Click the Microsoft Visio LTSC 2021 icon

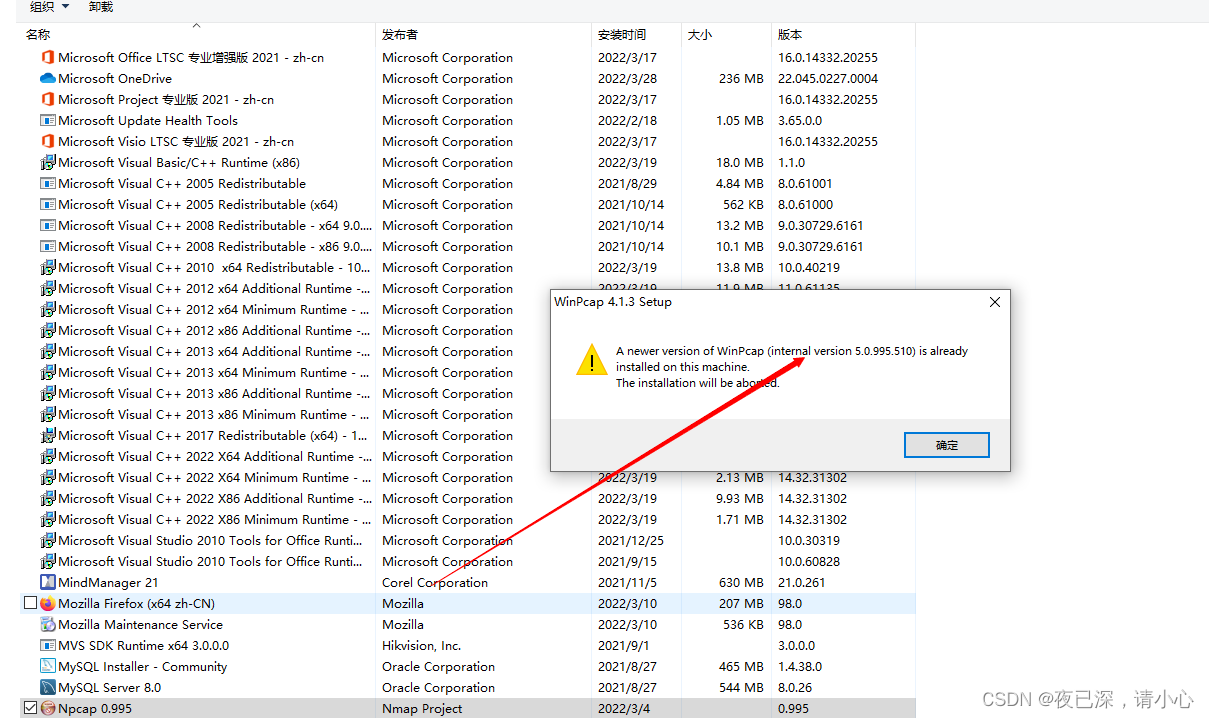click(48, 141)
